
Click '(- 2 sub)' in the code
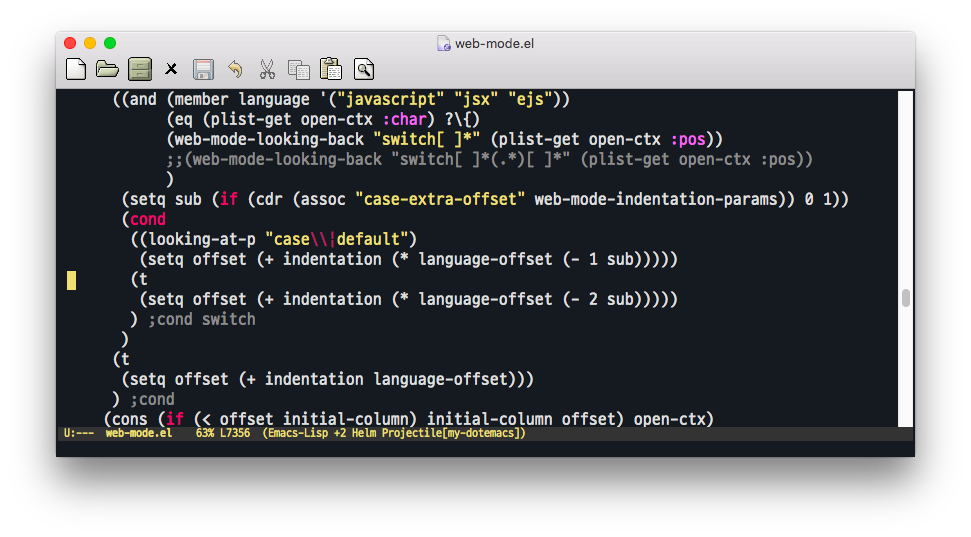click(602, 299)
